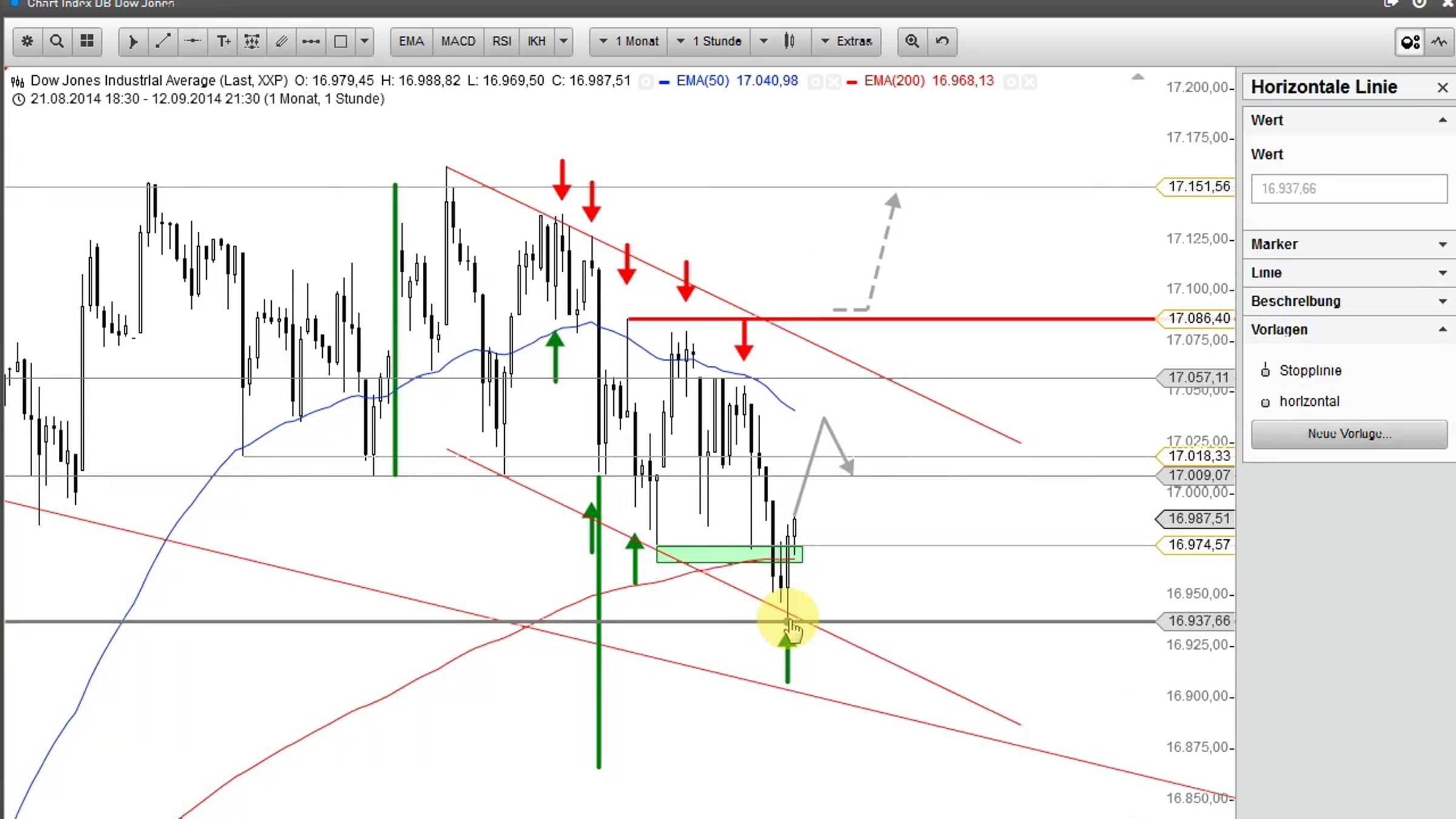Click the Neue Vorlage button

click(x=1349, y=434)
